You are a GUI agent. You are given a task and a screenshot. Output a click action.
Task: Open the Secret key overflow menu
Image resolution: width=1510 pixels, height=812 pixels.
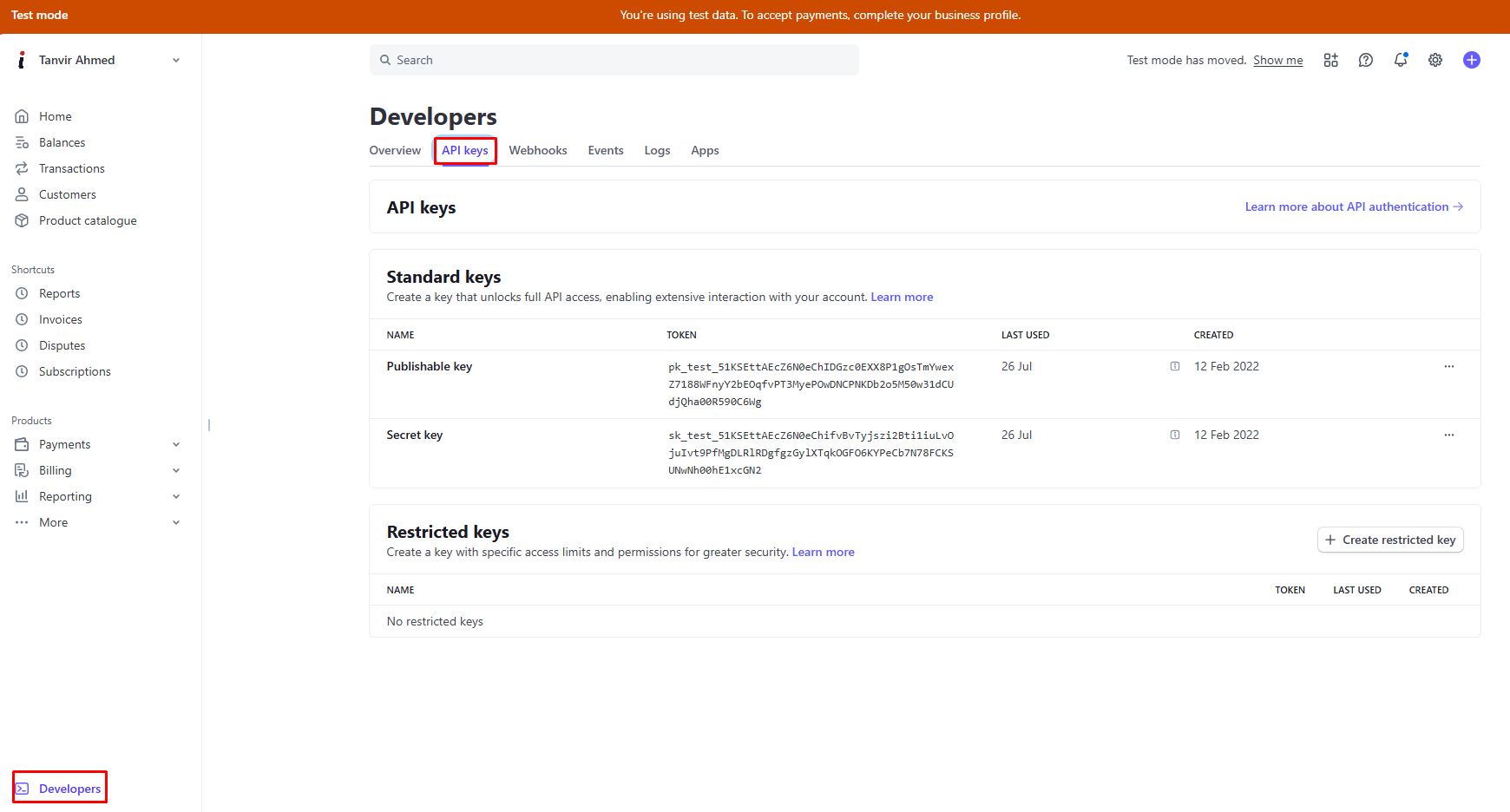tap(1449, 435)
